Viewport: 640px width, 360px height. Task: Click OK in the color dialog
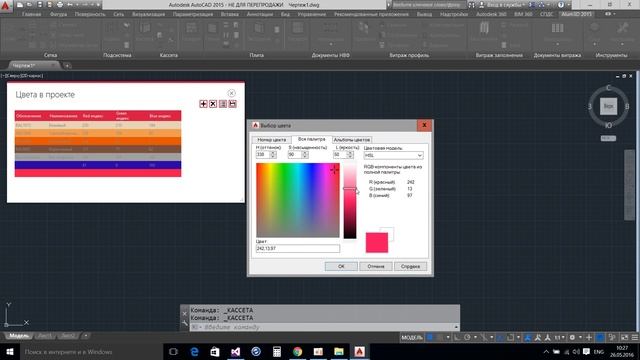point(341,266)
